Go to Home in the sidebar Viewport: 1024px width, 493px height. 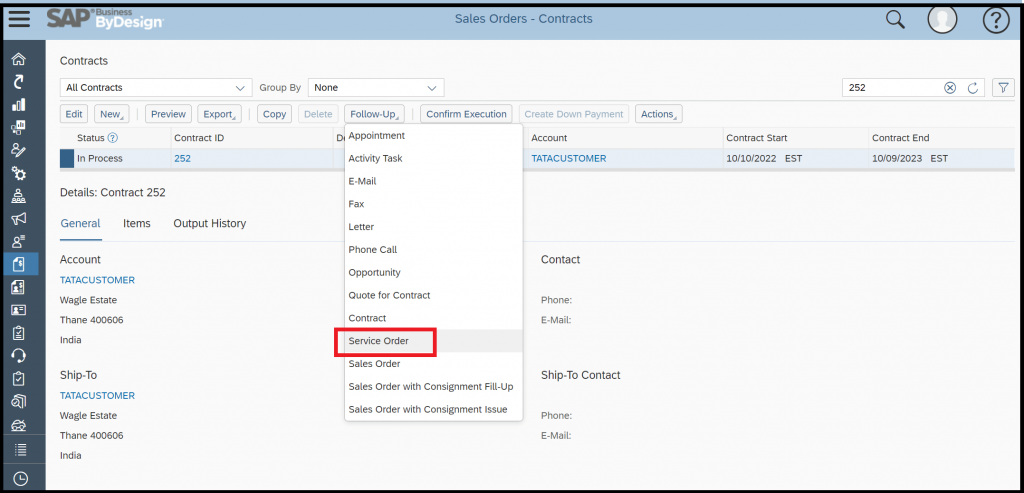[19, 59]
